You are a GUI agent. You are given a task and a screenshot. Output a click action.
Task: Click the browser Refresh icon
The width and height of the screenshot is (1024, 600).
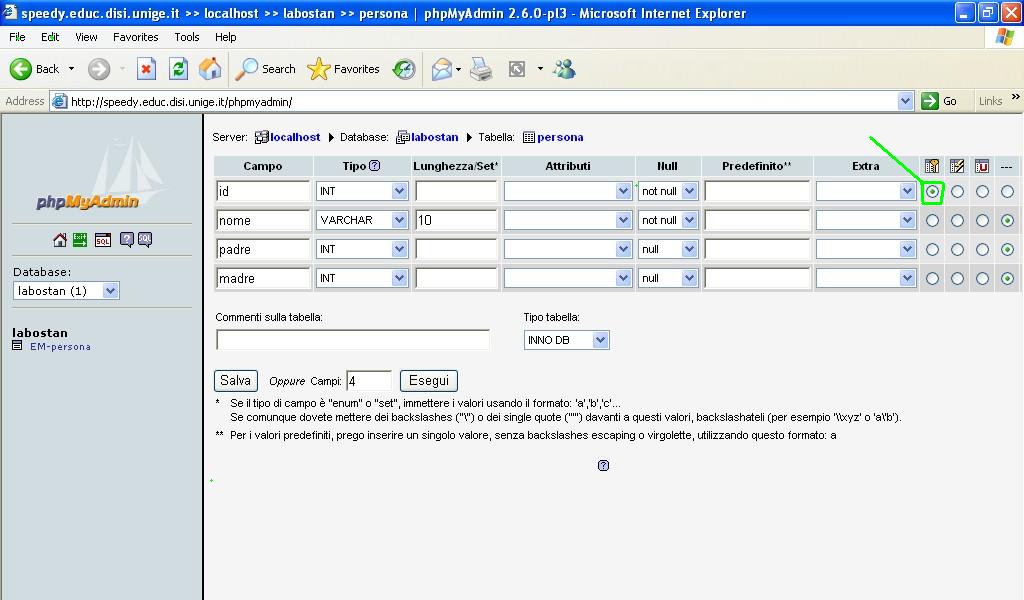(x=178, y=69)
